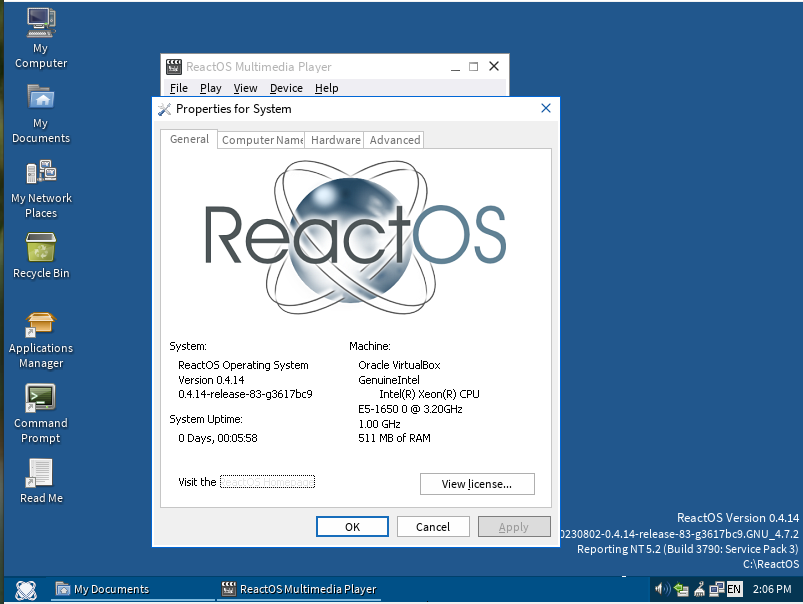Viewport: 803px width, 604px height.
Task: Open the File menu in Multimedia Player
Action: pyautogui.click(x=179, y=88)
